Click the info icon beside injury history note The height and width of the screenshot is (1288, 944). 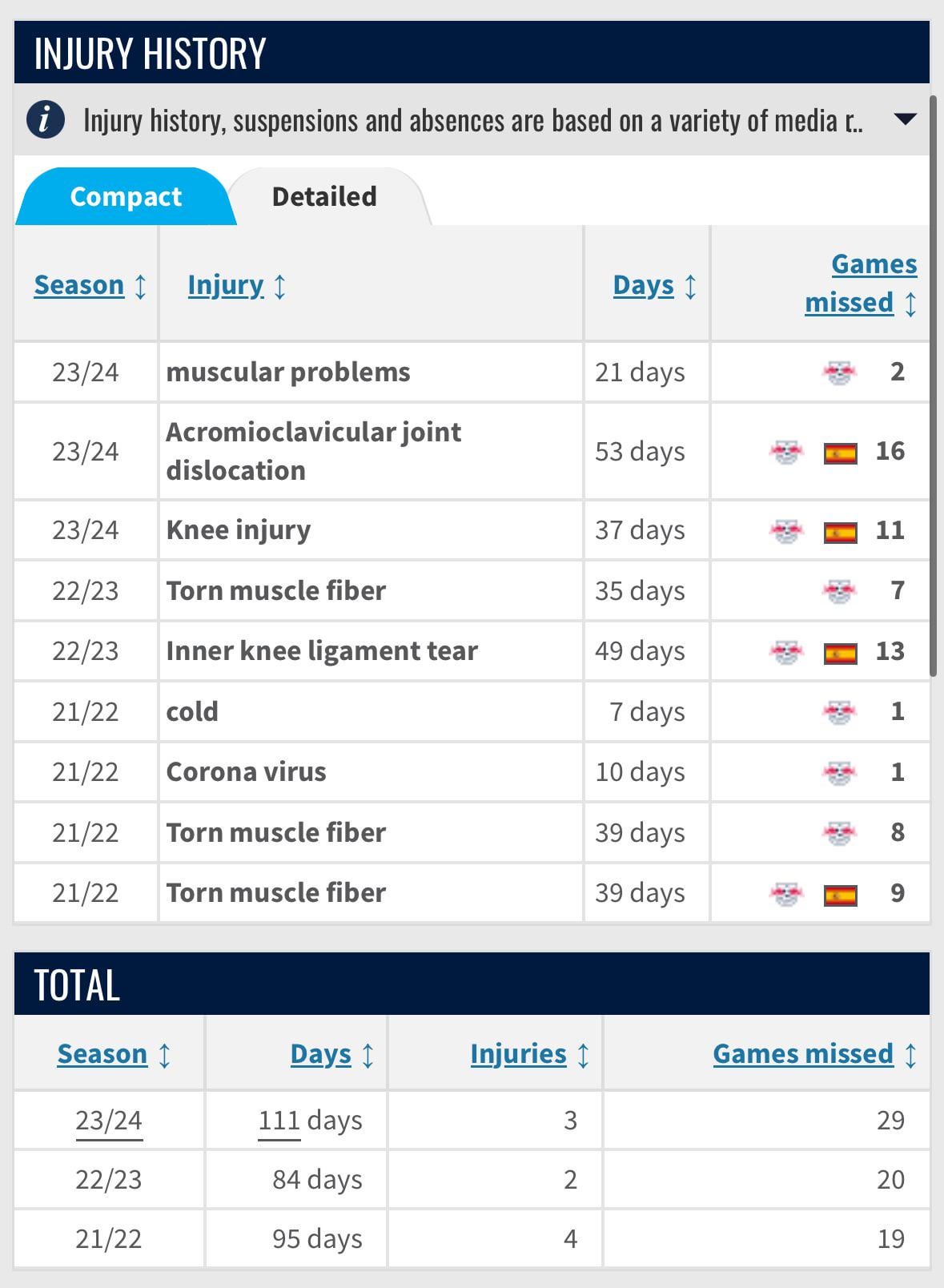point(46,120)
